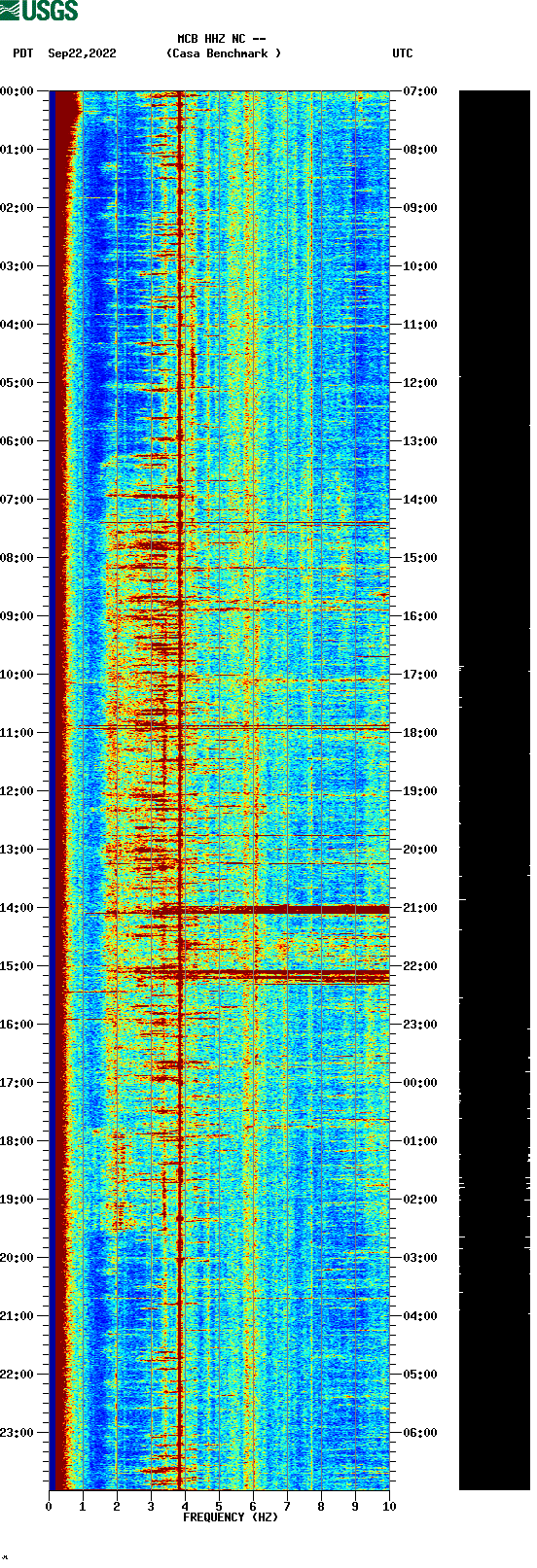
Task: Click the 14:00 PDT left-axis label
Action: (x=18, y=908)
